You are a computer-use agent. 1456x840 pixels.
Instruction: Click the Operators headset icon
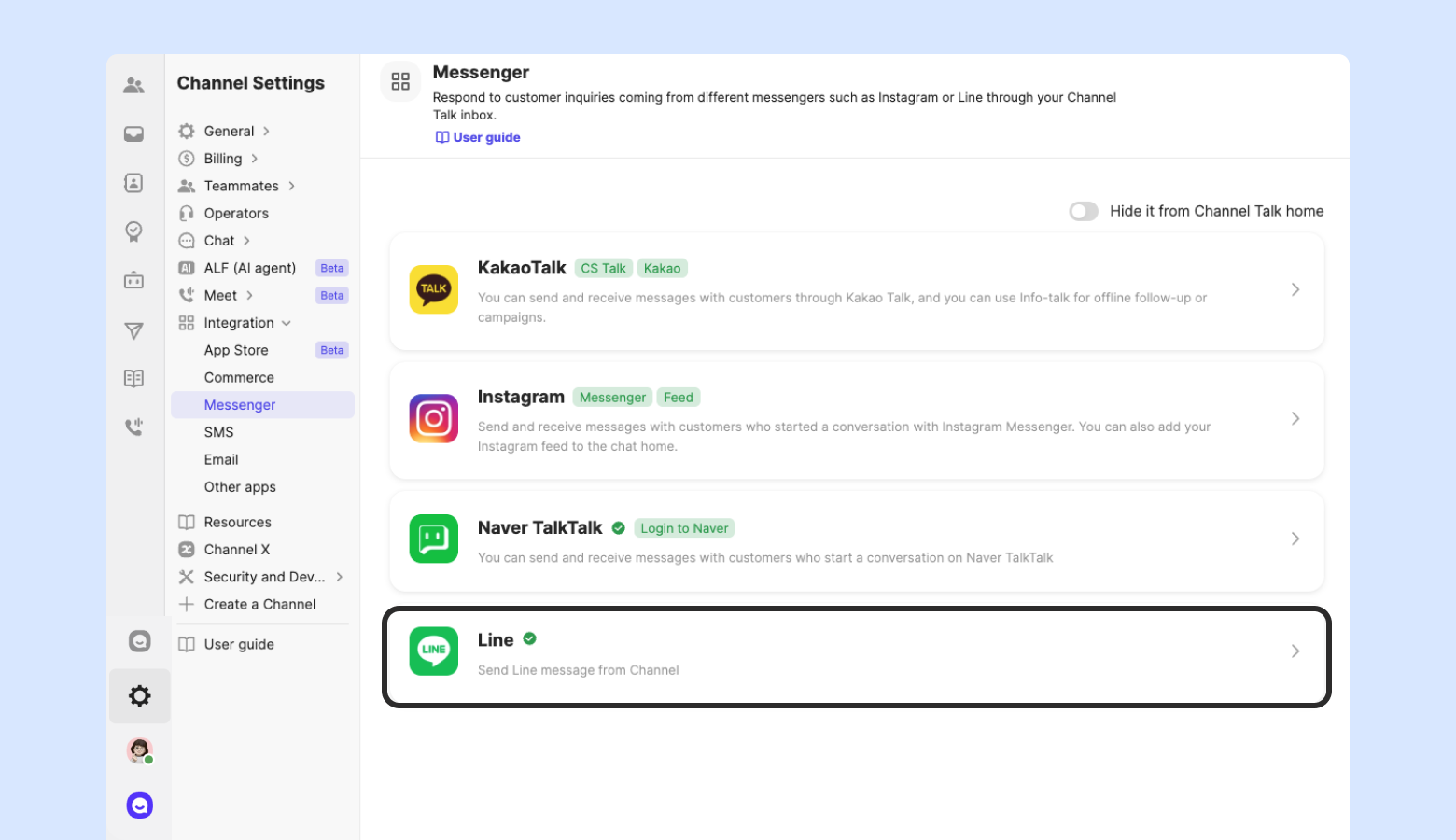[187, 214]
